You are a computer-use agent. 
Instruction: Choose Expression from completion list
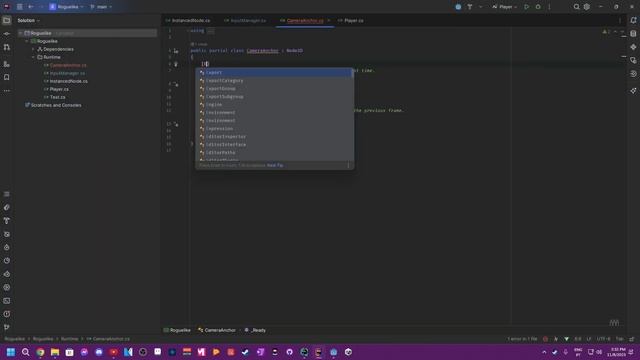click(x=273, y=129)
